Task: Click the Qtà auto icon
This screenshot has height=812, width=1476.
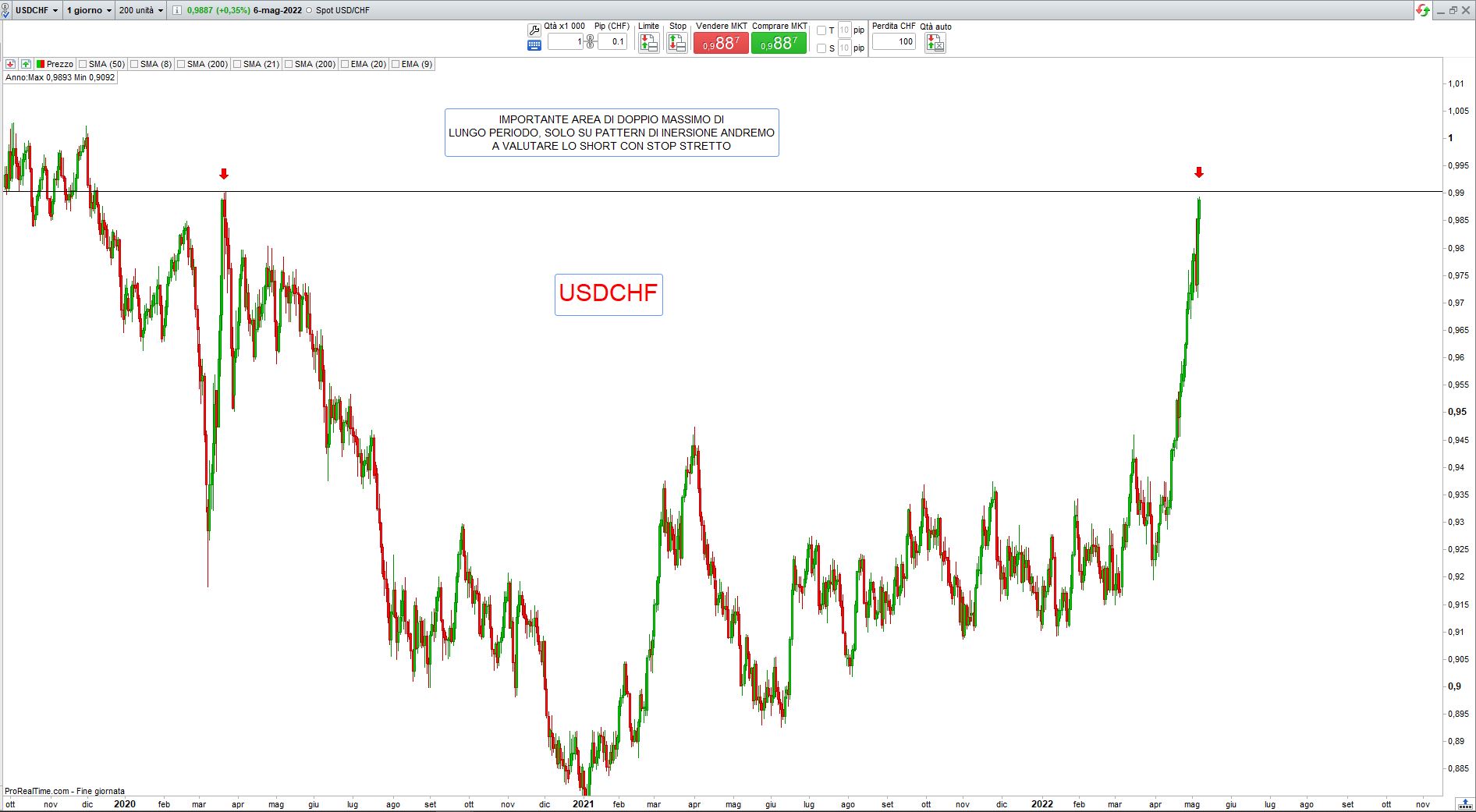Action: point(935,43)
